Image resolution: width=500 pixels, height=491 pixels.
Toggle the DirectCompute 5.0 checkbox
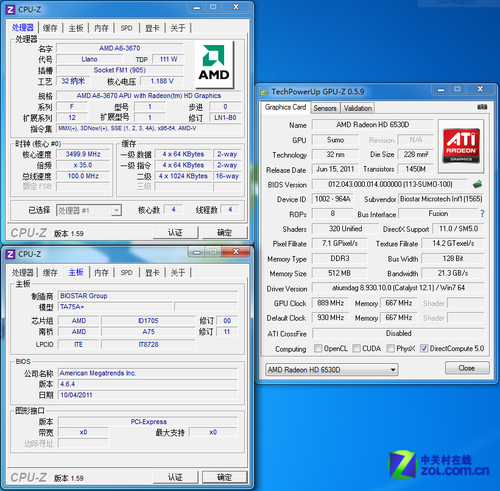point(424,348)
